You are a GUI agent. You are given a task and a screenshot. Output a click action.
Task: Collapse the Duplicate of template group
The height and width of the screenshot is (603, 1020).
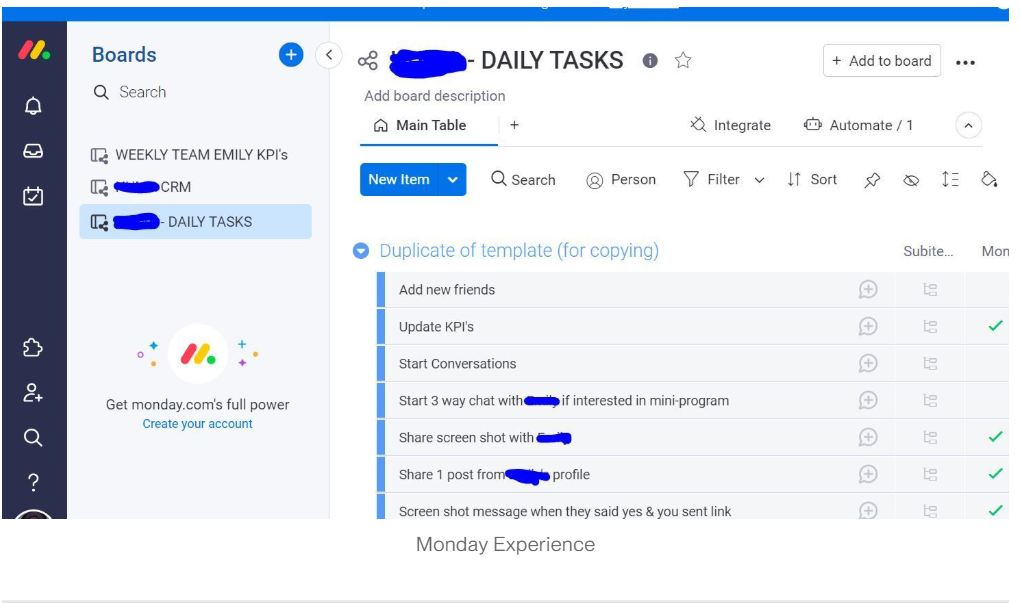click(x=361, y=250)
